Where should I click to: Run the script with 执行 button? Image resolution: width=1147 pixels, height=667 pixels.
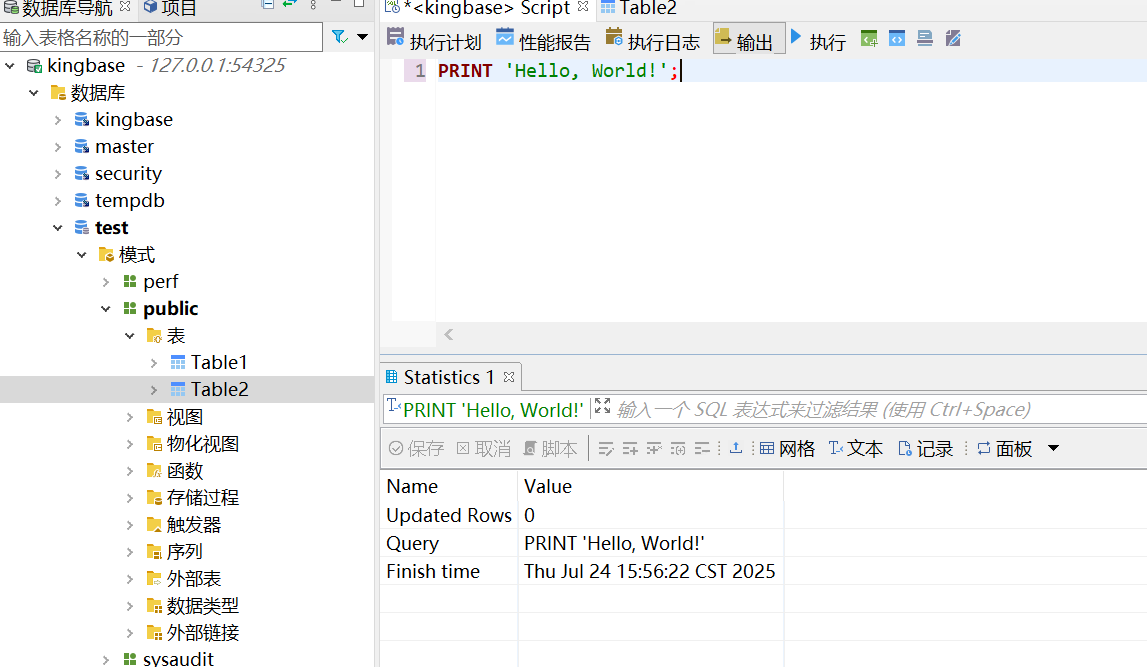tap(818, 40)
